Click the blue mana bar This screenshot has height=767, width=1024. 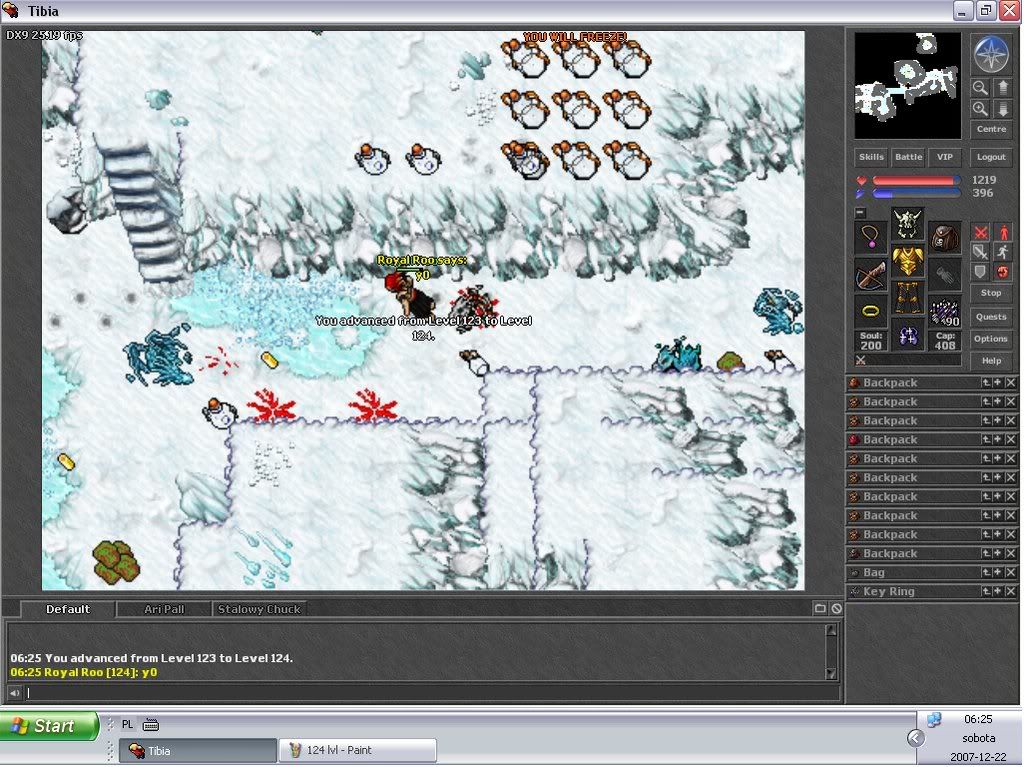pos(916,193)
